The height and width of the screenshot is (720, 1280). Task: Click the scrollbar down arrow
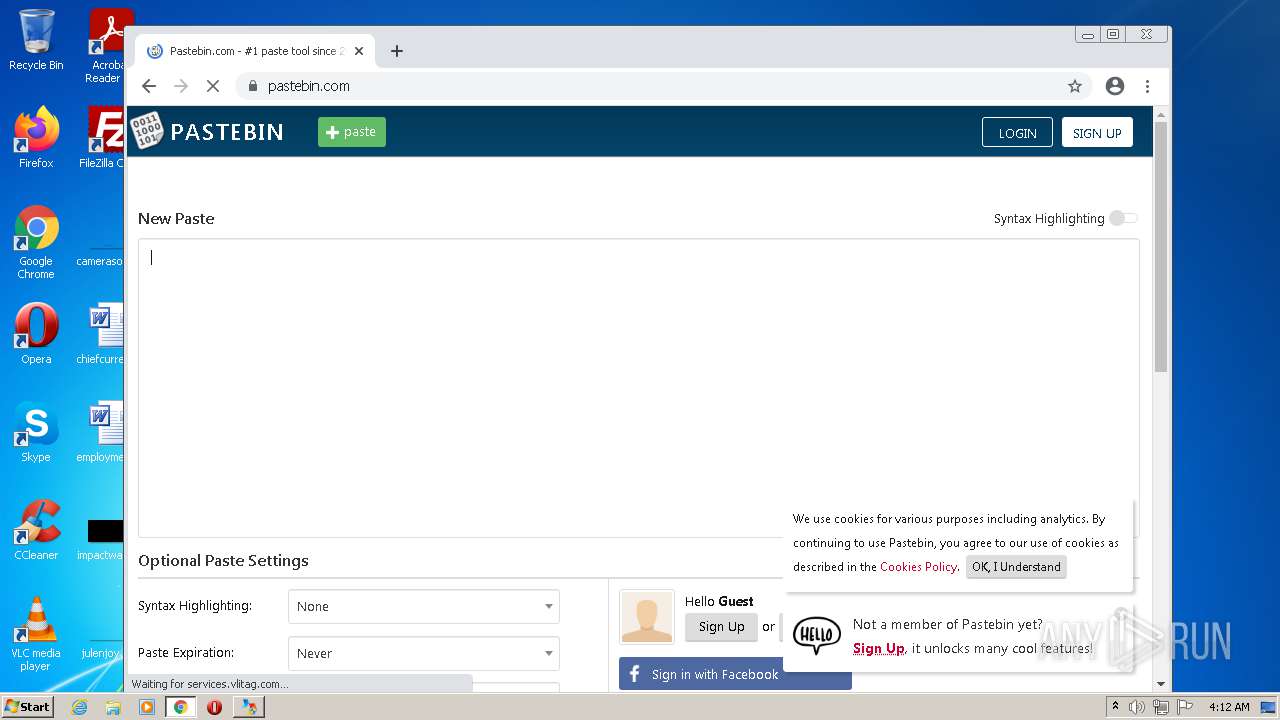(1160, 684)
